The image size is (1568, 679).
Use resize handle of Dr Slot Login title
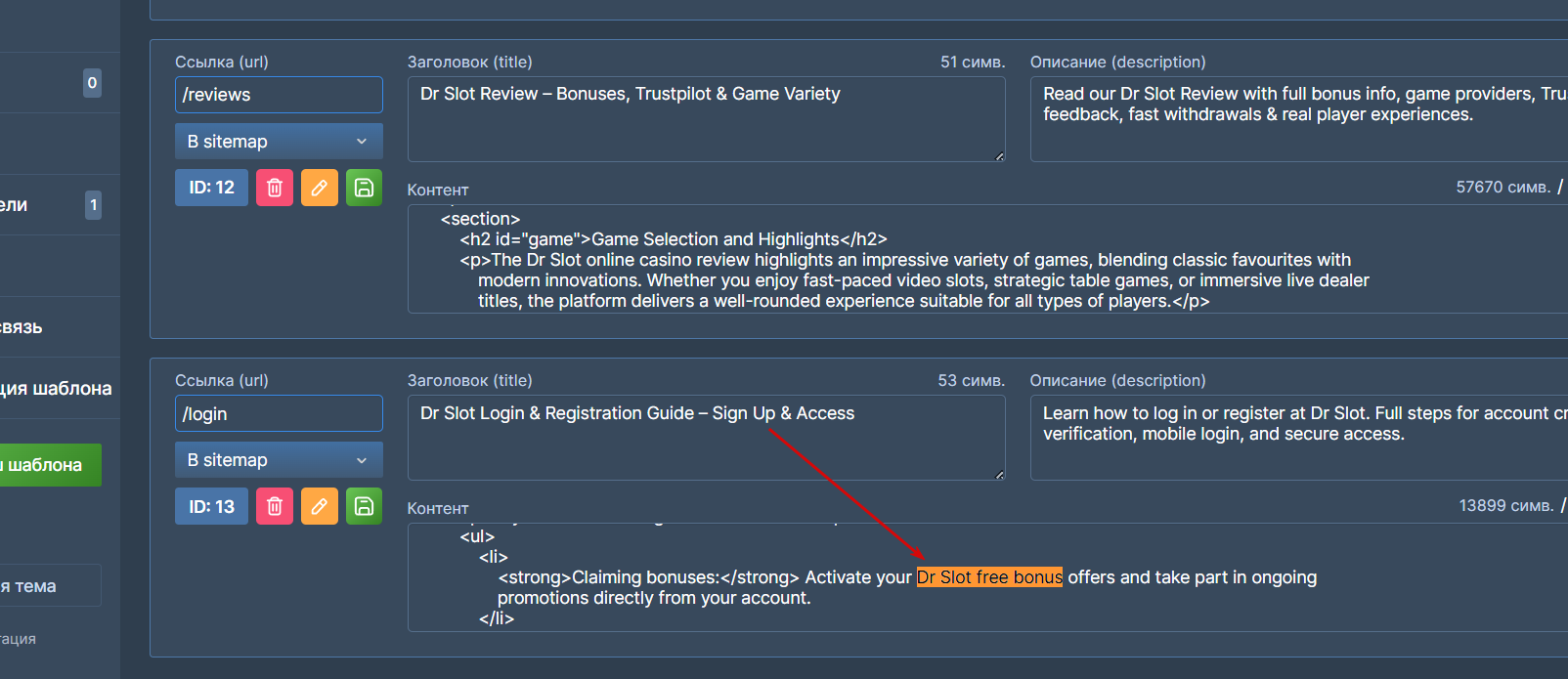pyautogui.click(x=999, y=475)
